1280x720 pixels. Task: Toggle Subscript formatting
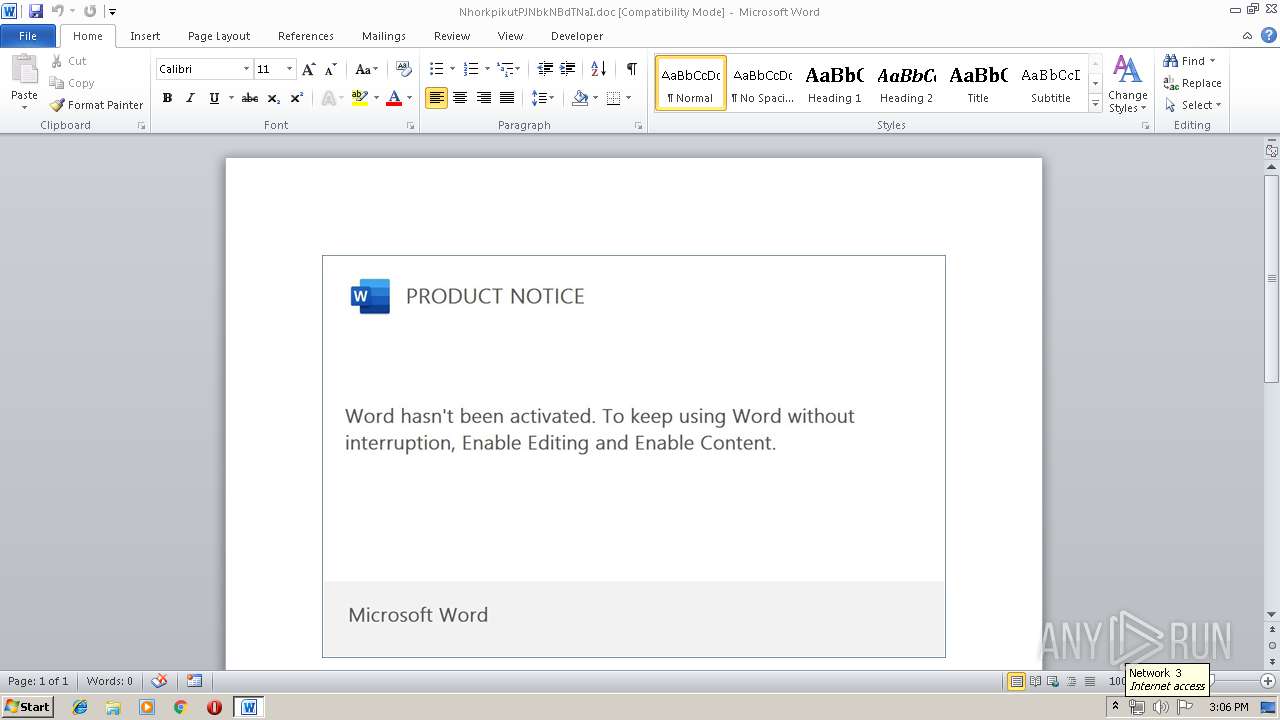tap(273, 98)
